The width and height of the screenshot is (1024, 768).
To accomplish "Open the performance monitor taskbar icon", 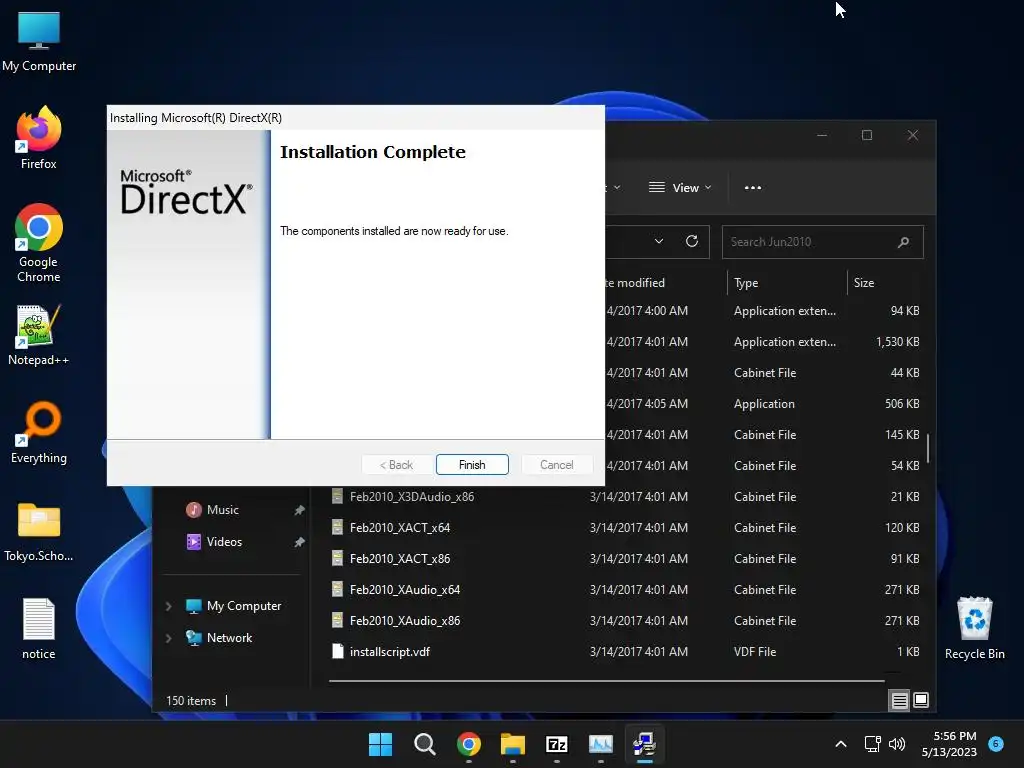I will [601, 744].
